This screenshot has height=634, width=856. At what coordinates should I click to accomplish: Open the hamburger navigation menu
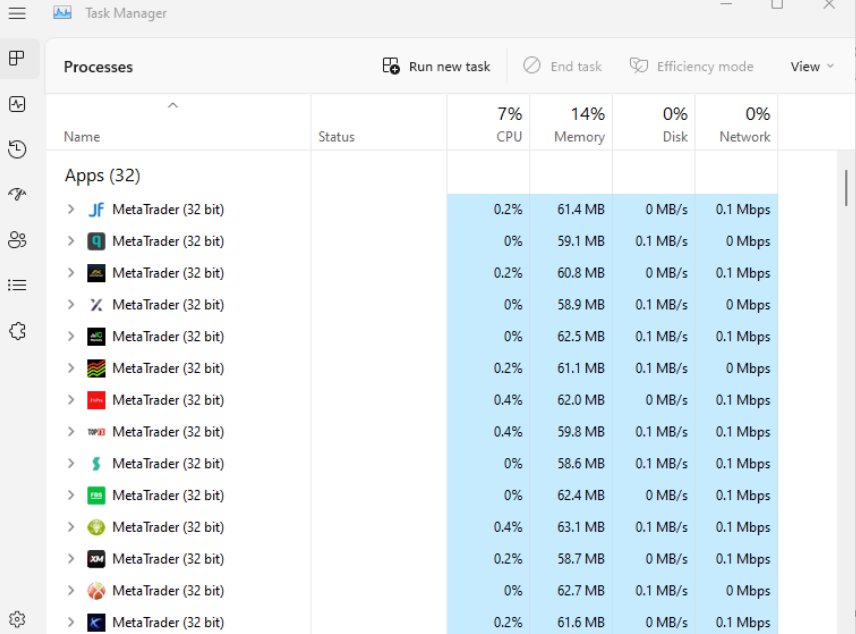click(x=17, y=13)
